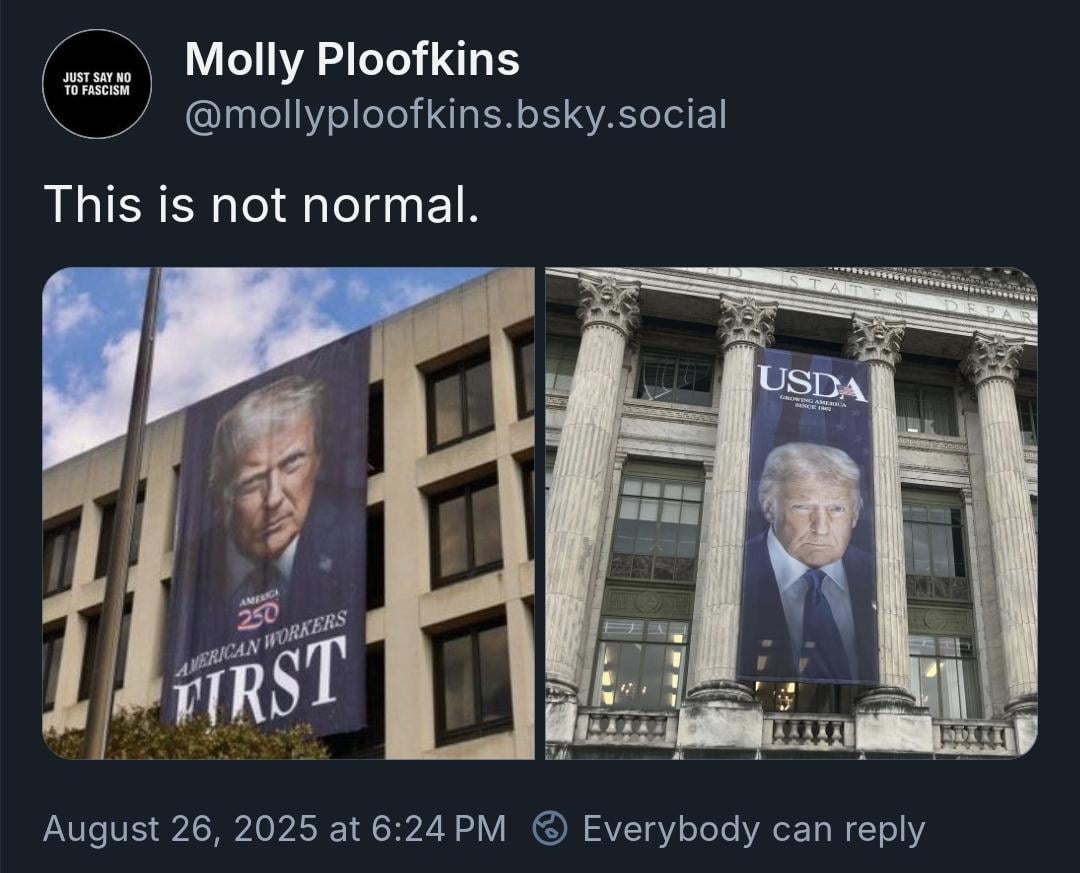Click the reply-settings globe icon
The width and height of the screenshot is (1080, 873).
click(x=550, y=828)
